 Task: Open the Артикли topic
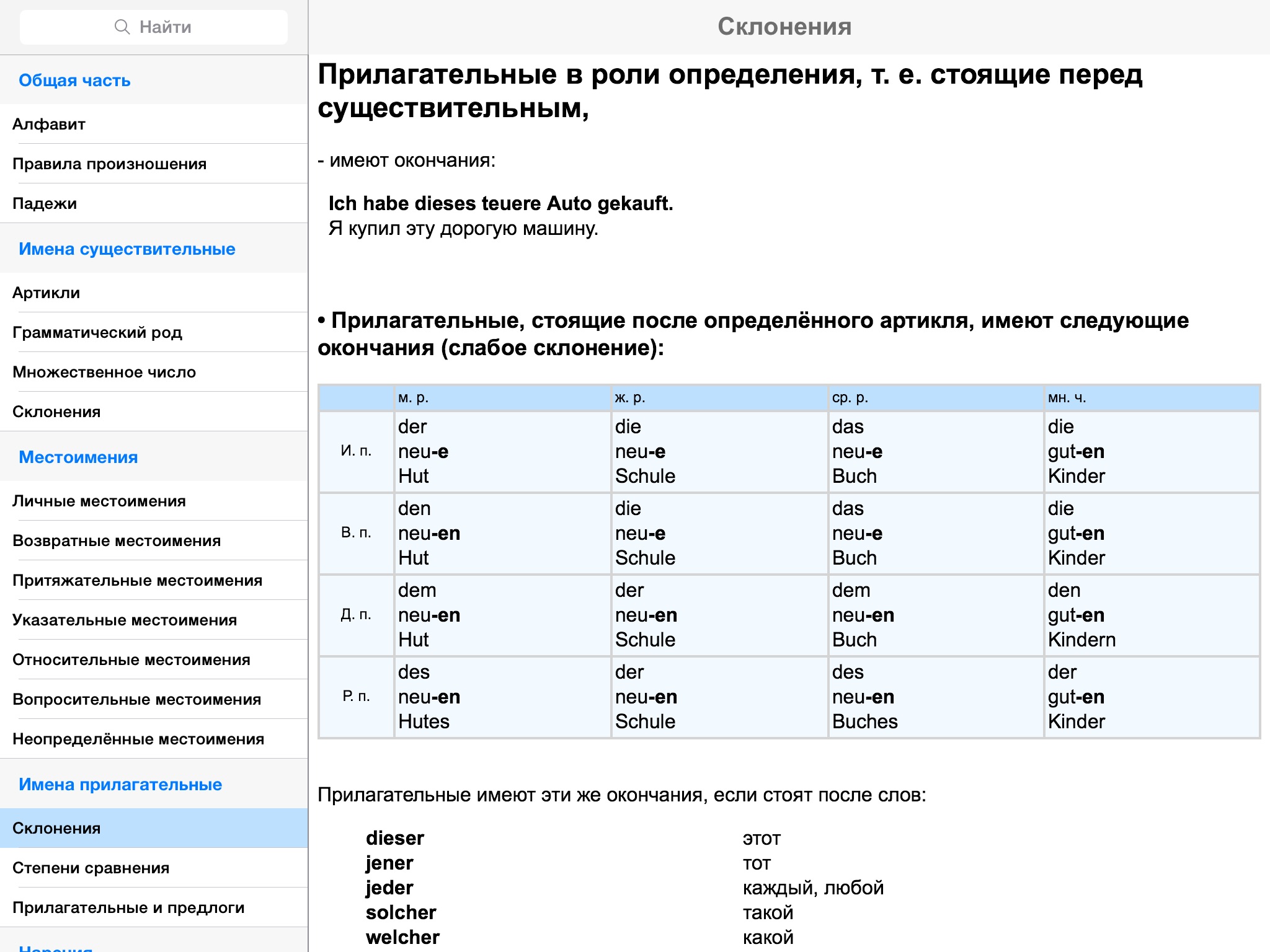[x=154, y=293]
